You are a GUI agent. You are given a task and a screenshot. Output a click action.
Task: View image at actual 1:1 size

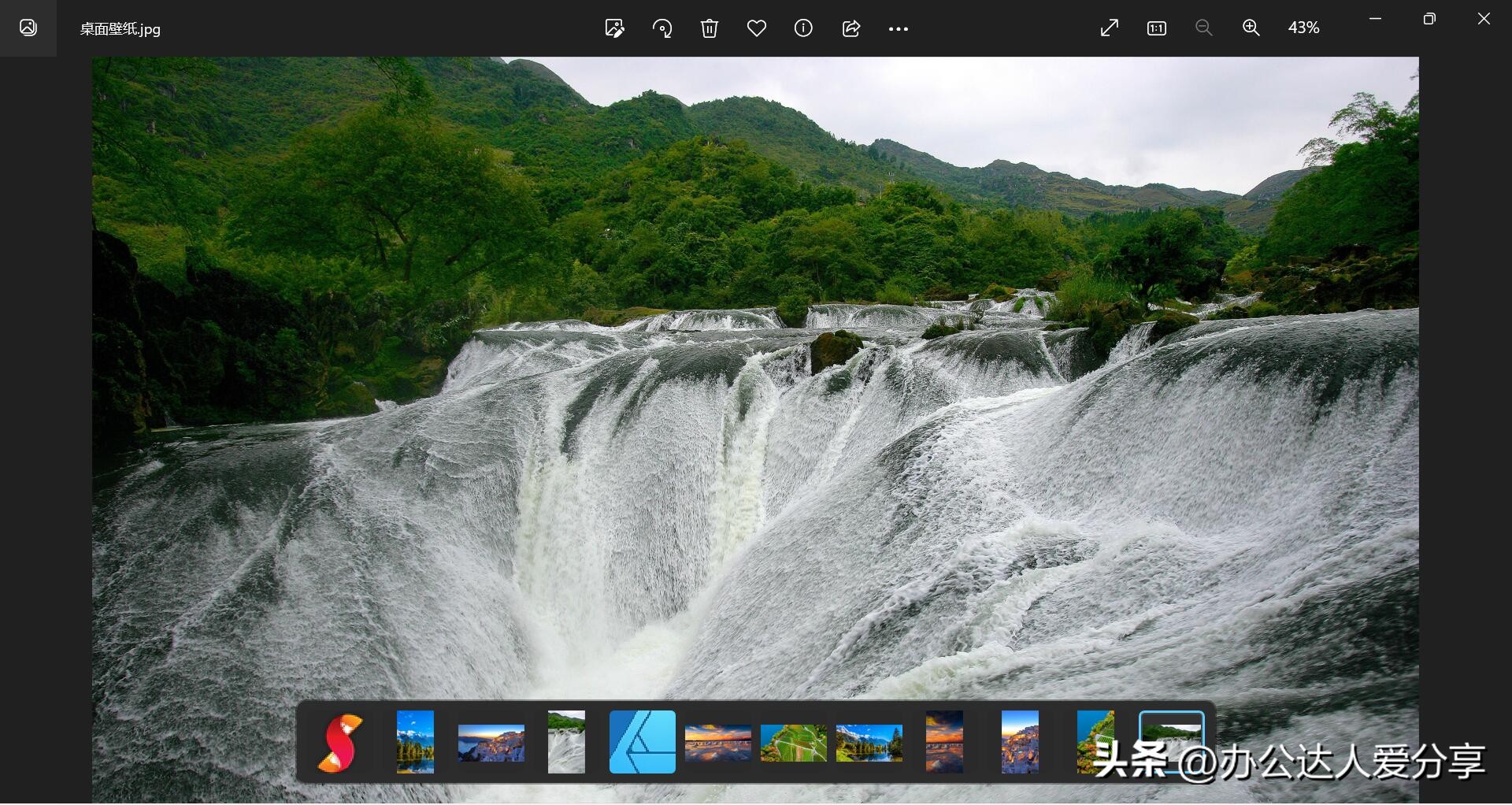coord(1156,28)
